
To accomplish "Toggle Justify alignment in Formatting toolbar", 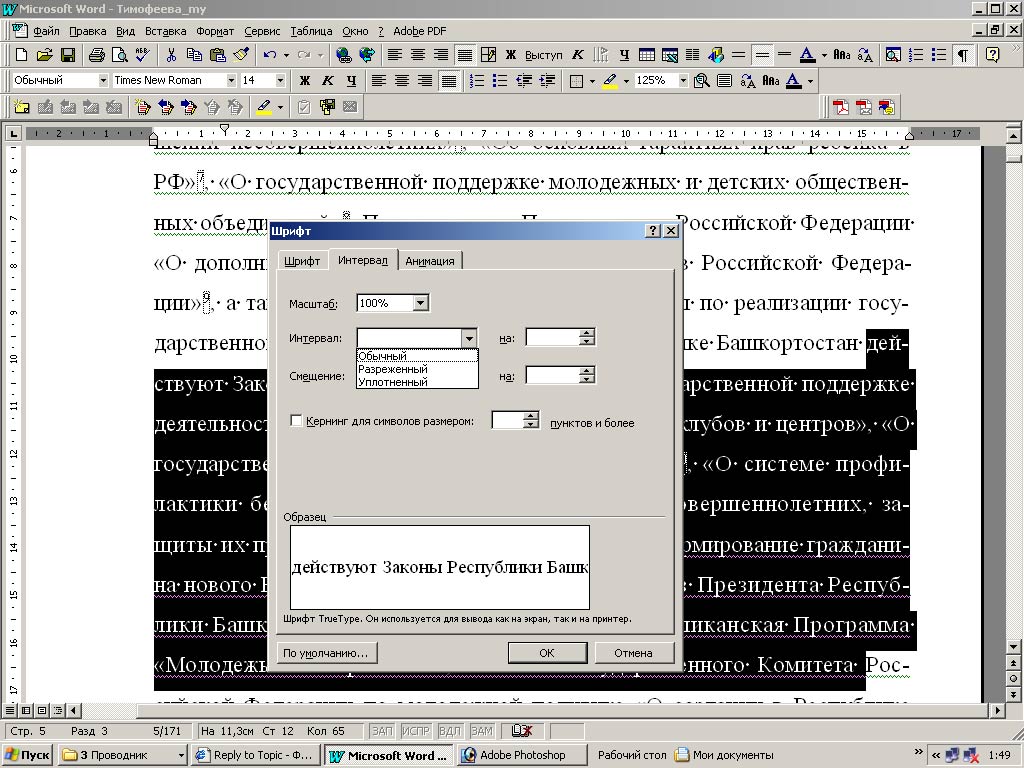I will [x=449, y=81].
